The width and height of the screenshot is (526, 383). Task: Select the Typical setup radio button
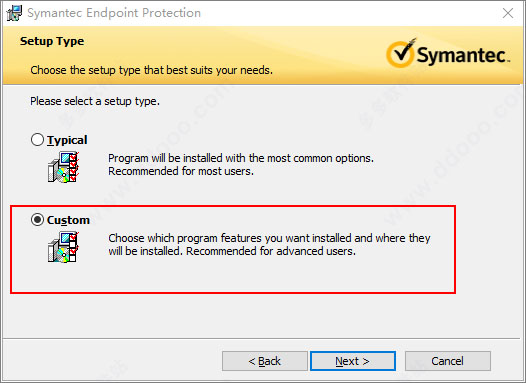(x=37, y=140)
